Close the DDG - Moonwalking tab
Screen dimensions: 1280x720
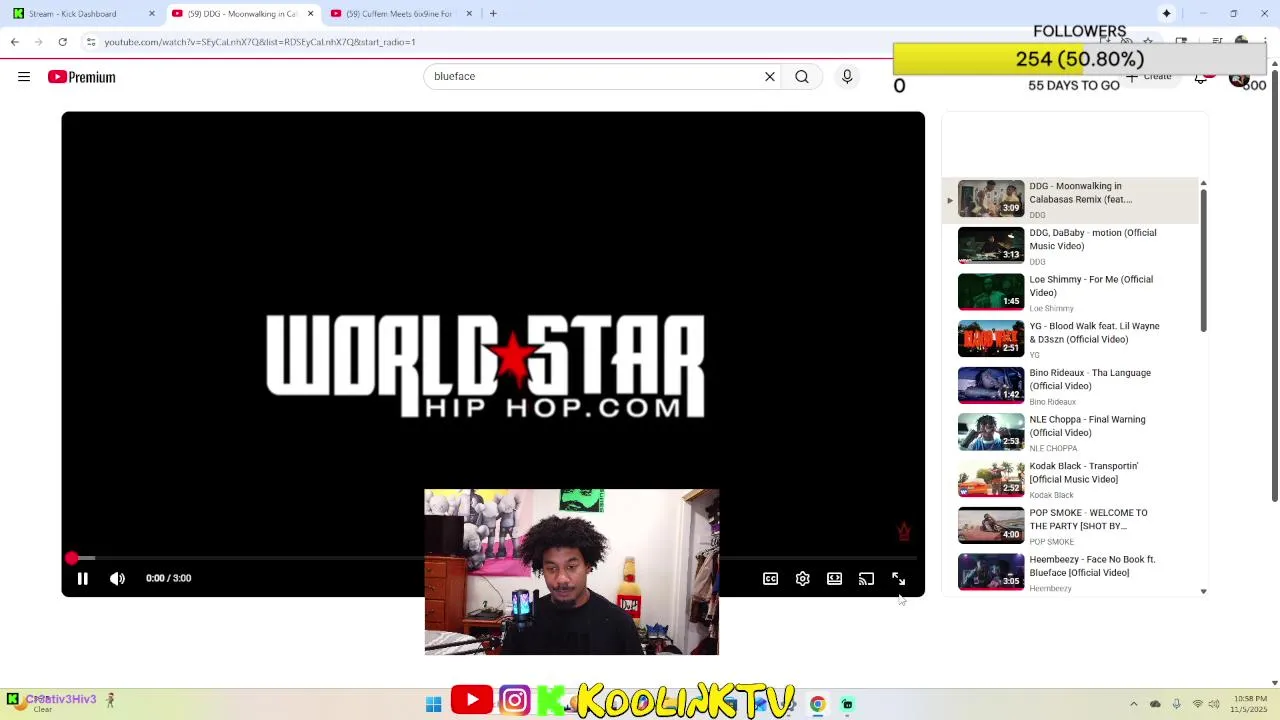(x=310, y=14)
